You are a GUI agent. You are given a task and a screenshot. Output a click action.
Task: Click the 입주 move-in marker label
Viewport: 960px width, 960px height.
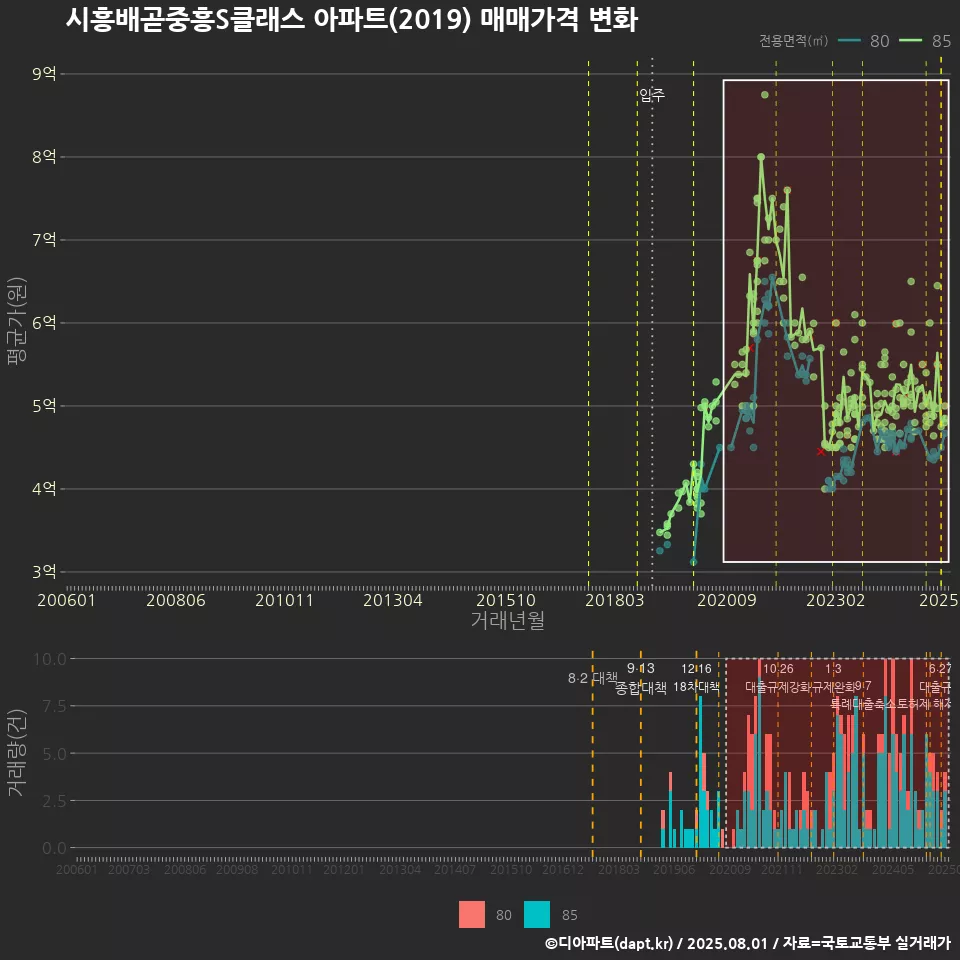[x=652, y=95]
